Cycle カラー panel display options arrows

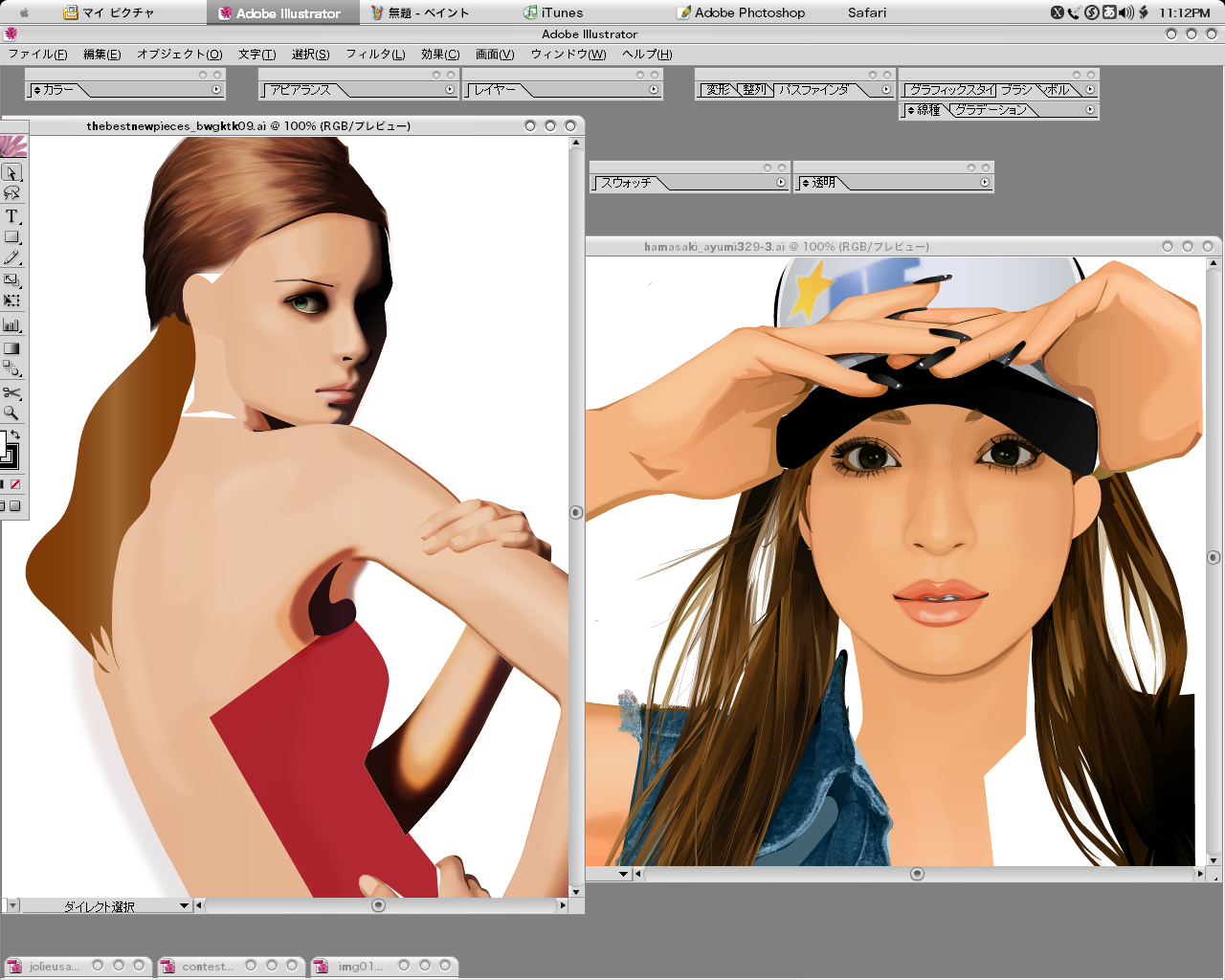[x=37, y=90]
